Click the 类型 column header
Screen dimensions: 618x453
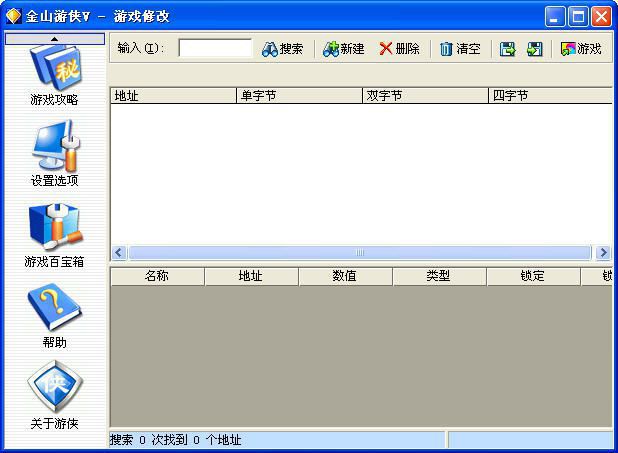coord(439,276)
